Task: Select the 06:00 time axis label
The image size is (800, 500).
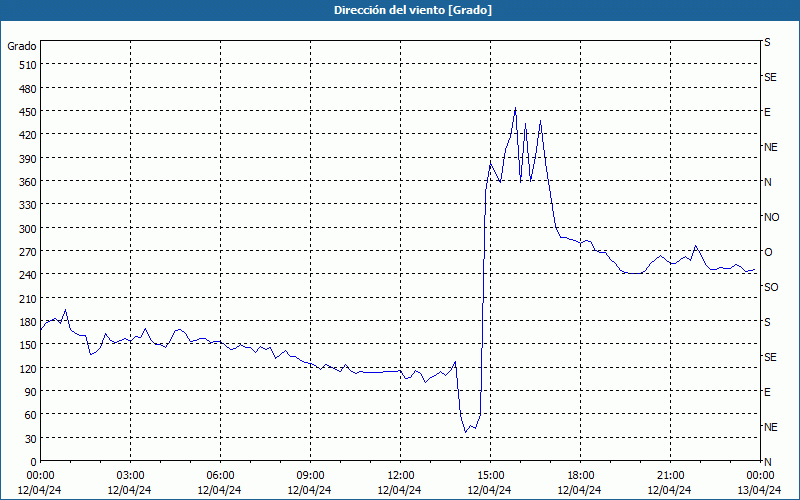Action: click(220, 476)
